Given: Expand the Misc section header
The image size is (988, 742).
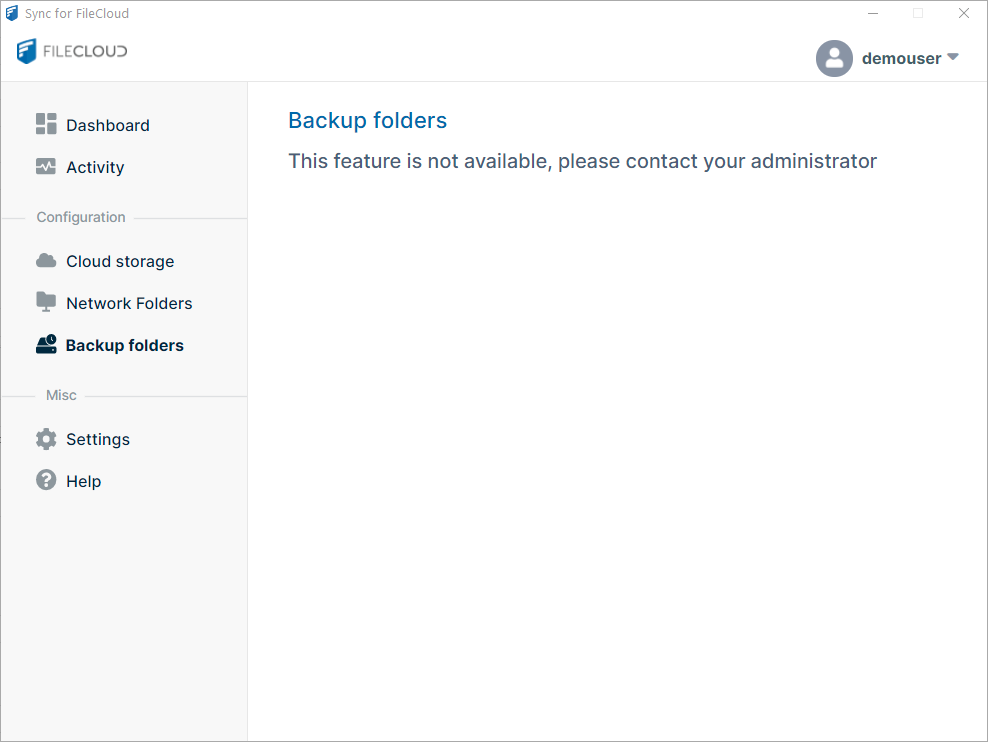Looking at the screenshot, I should tap(60, 395).
